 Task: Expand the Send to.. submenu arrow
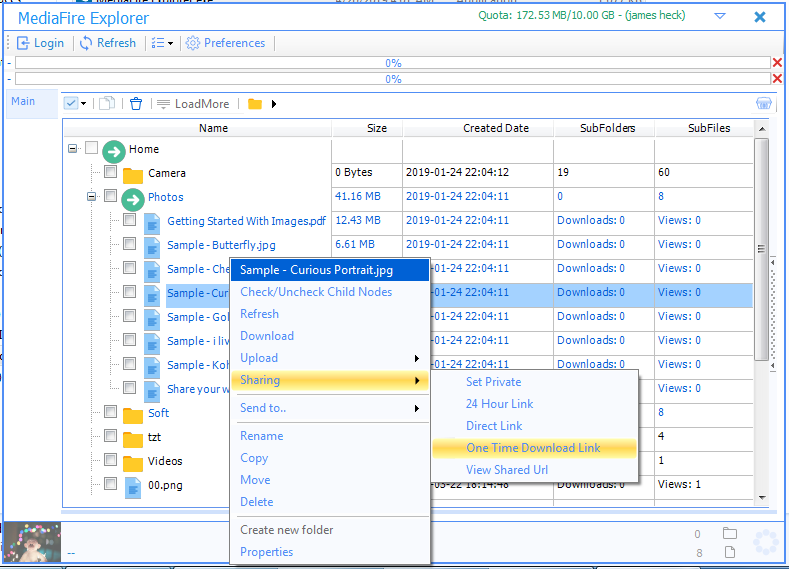417,408
